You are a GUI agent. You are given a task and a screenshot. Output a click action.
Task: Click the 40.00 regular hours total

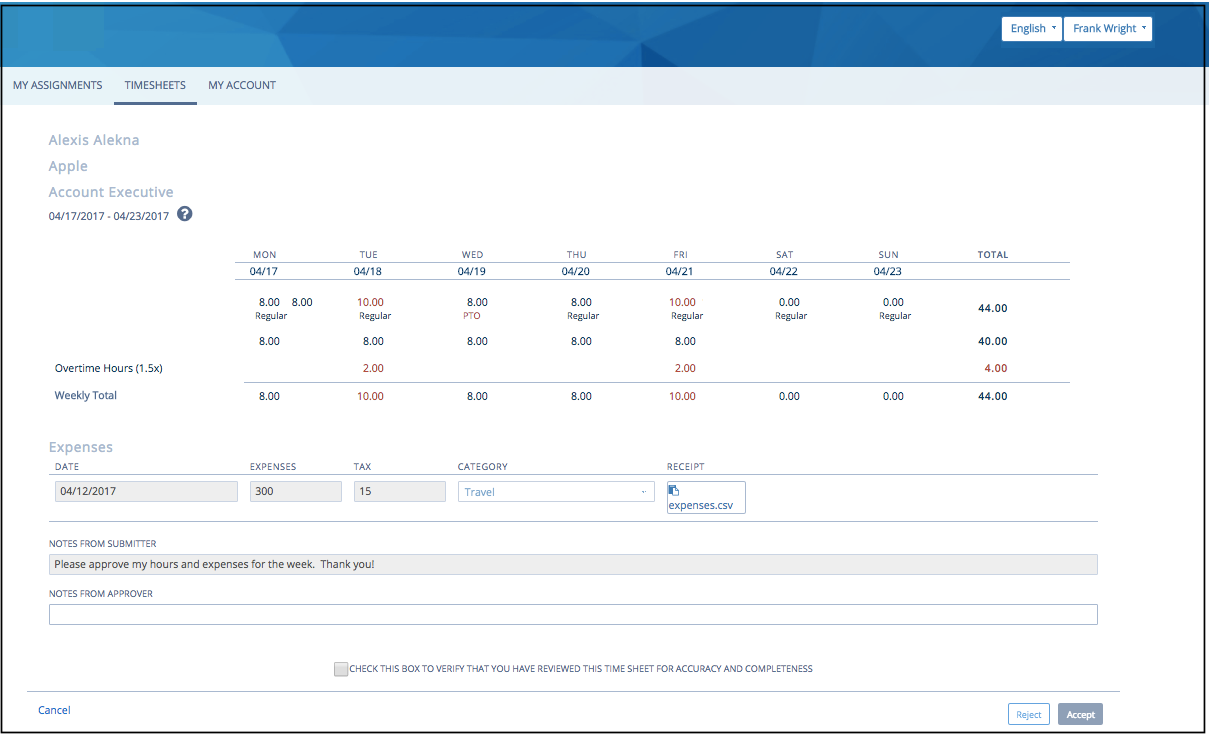[x=992, y=341]
